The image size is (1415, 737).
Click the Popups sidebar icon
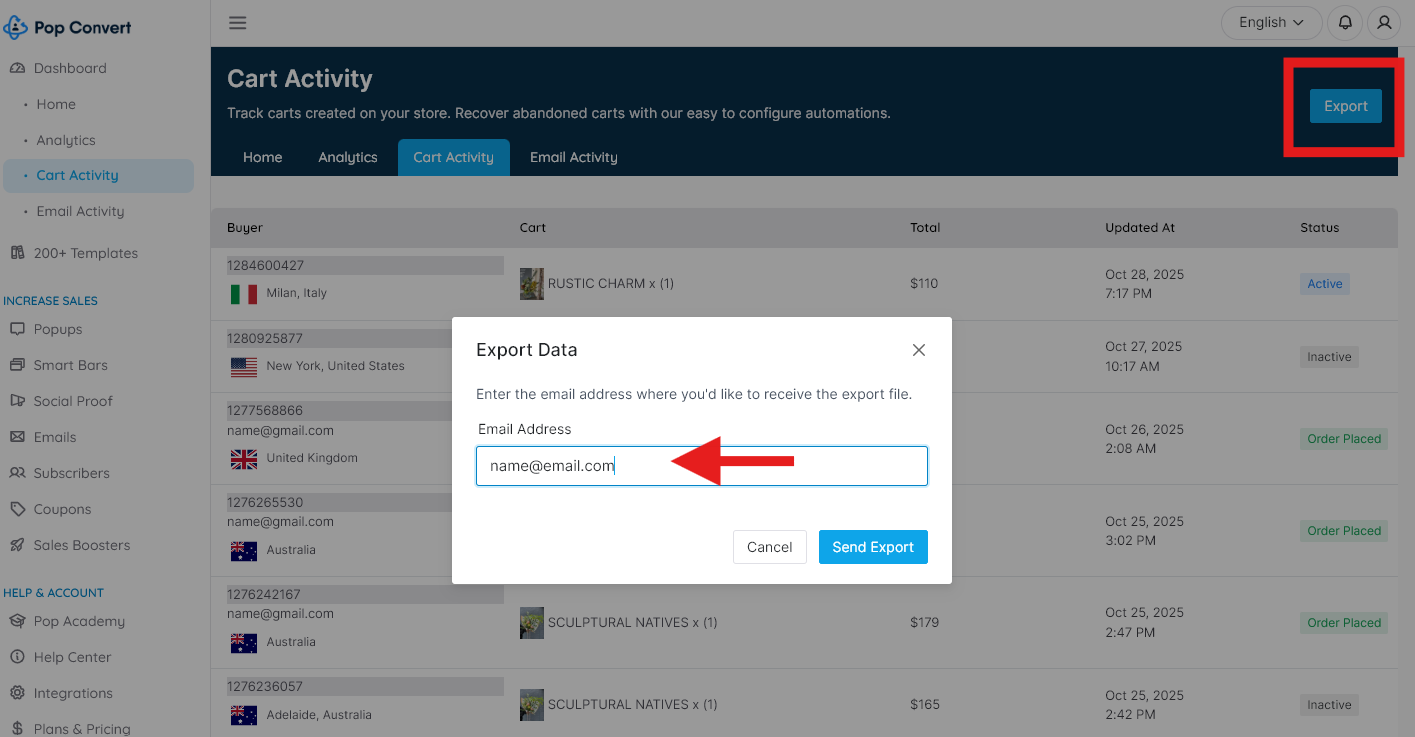tap(17, 329)
